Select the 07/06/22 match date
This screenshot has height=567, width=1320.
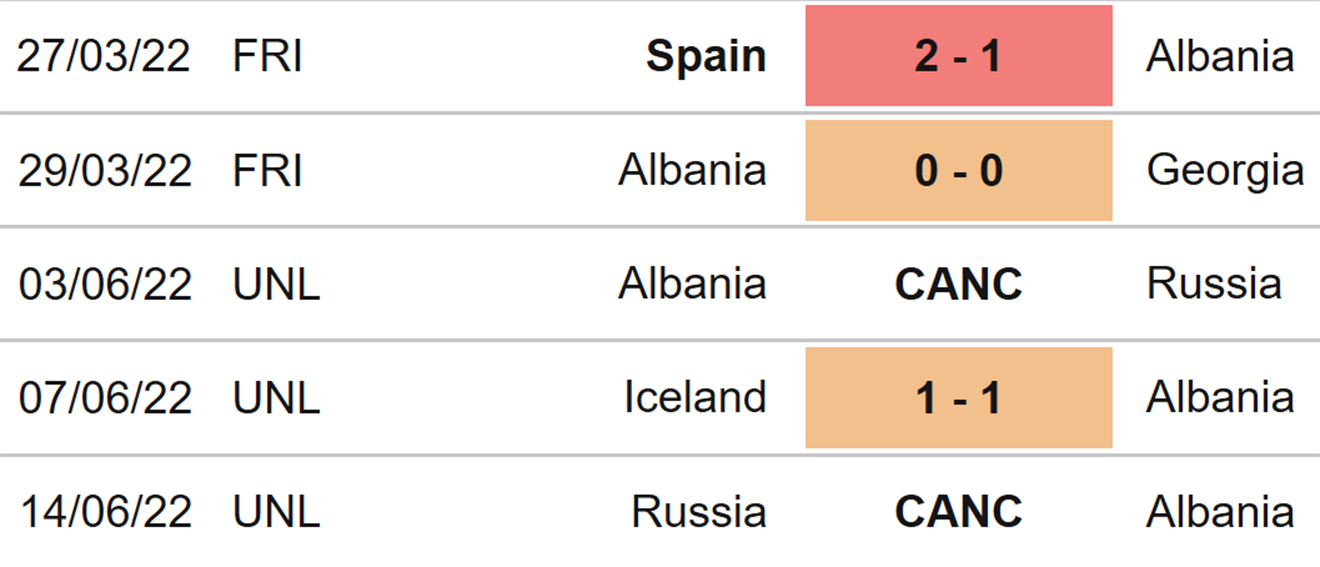(104, 398)
